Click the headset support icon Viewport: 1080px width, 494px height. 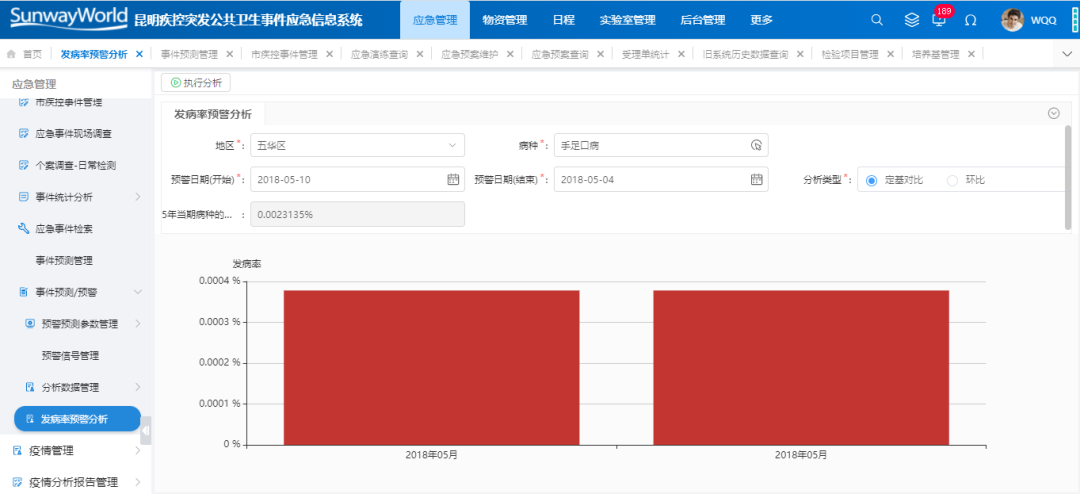point(970,20)
